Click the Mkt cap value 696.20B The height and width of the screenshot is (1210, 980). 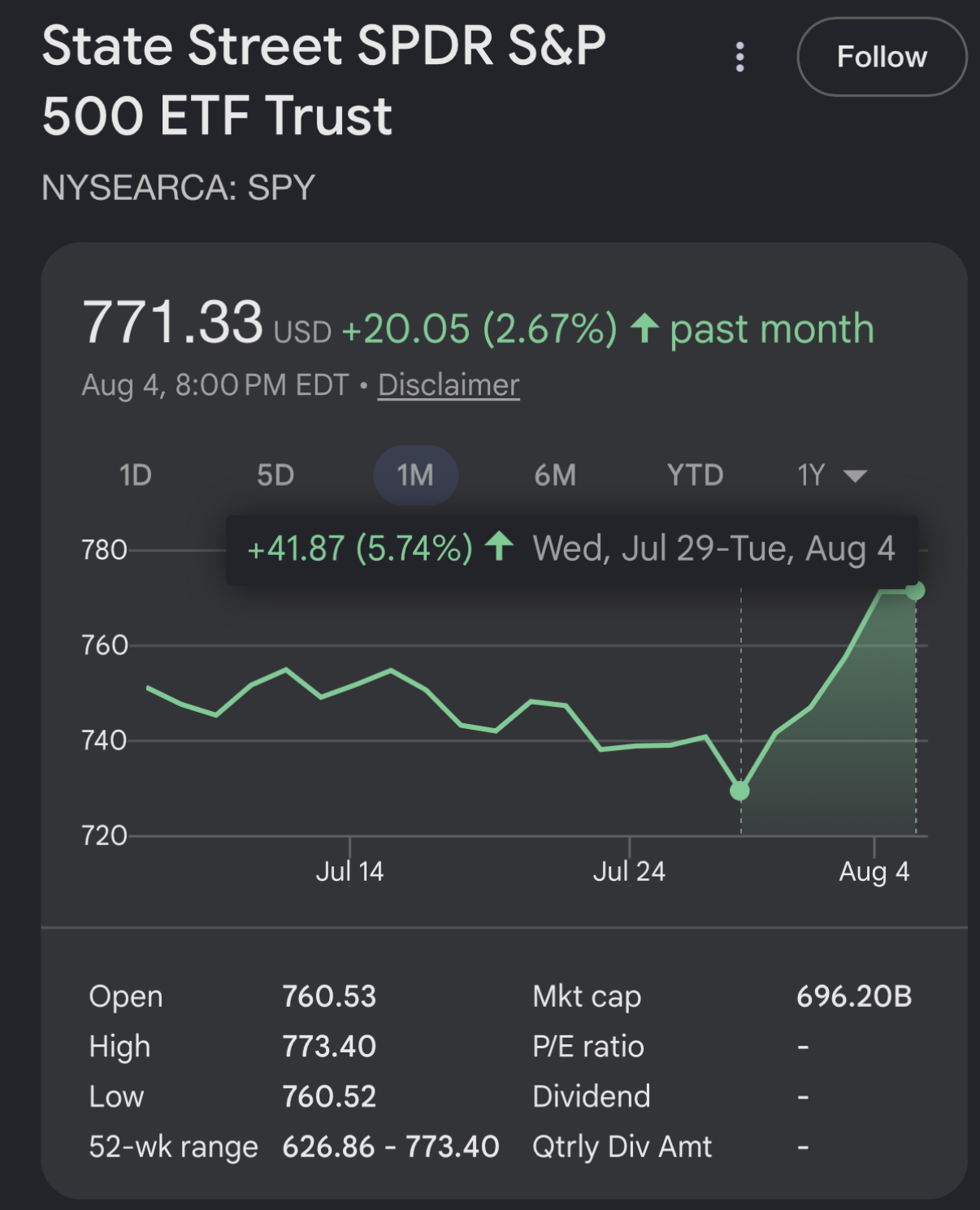click(x=854, y=996)
